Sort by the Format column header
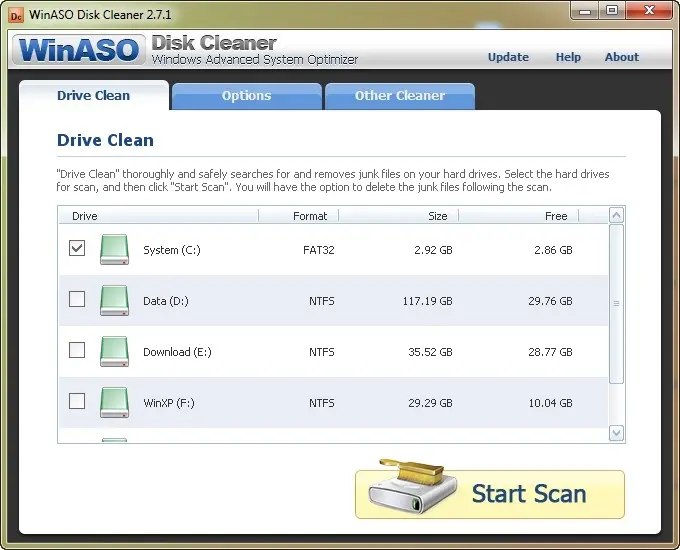Viewport: 680px width, 550px height. pos(298,216)
